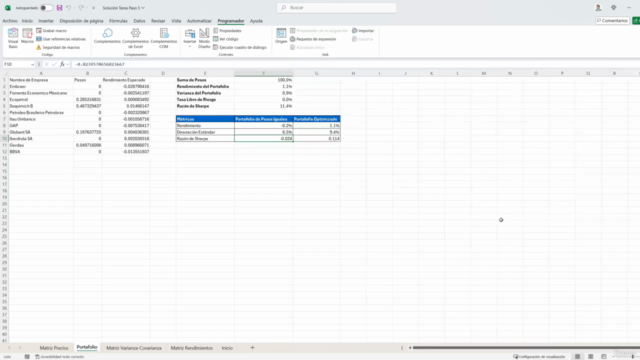The image size is (640, 360).
Task: Select the Desviación Estándar row label
Action: click(x=205, y=132)
